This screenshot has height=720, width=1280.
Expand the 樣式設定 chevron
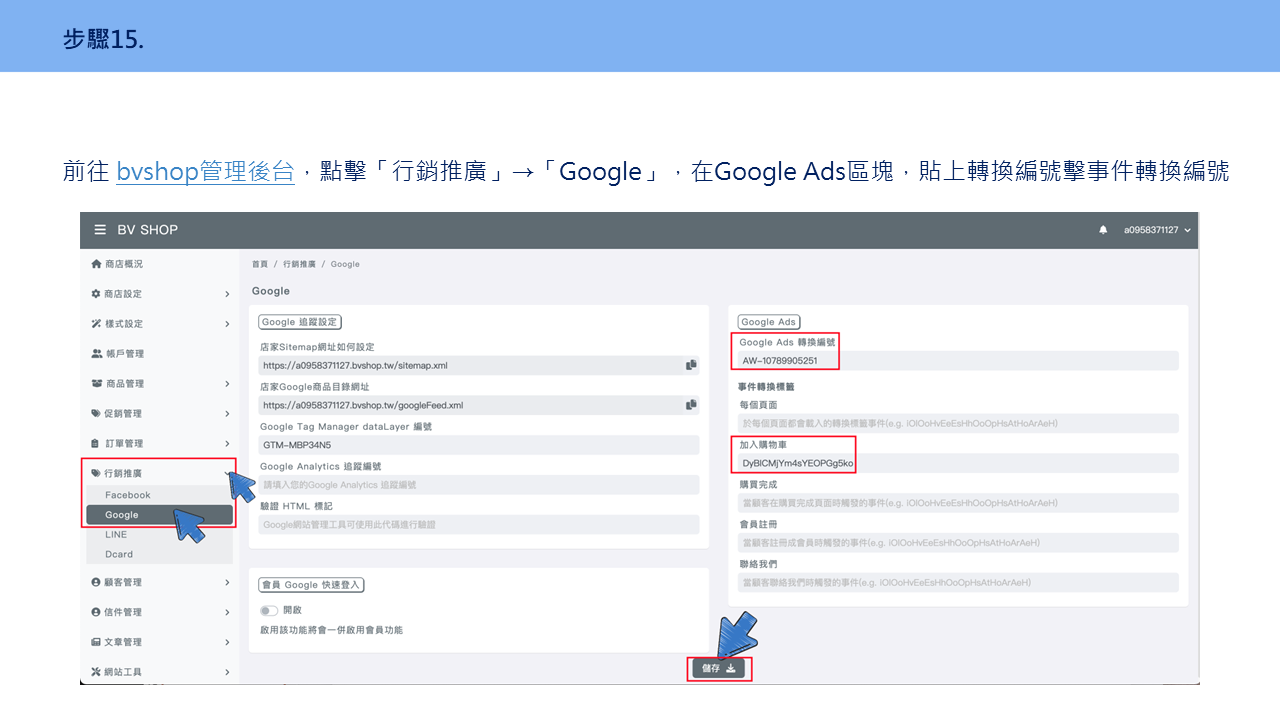(x=227, y=324)
